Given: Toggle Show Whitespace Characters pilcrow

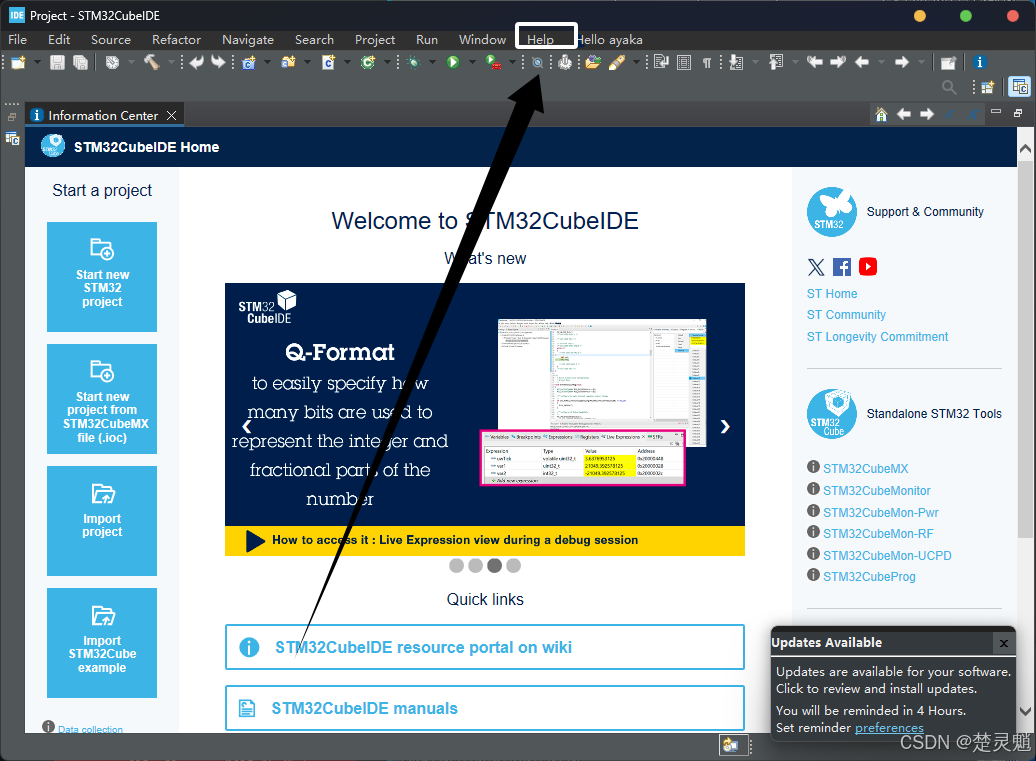Looking at the screenshot, I should (707, 62).
